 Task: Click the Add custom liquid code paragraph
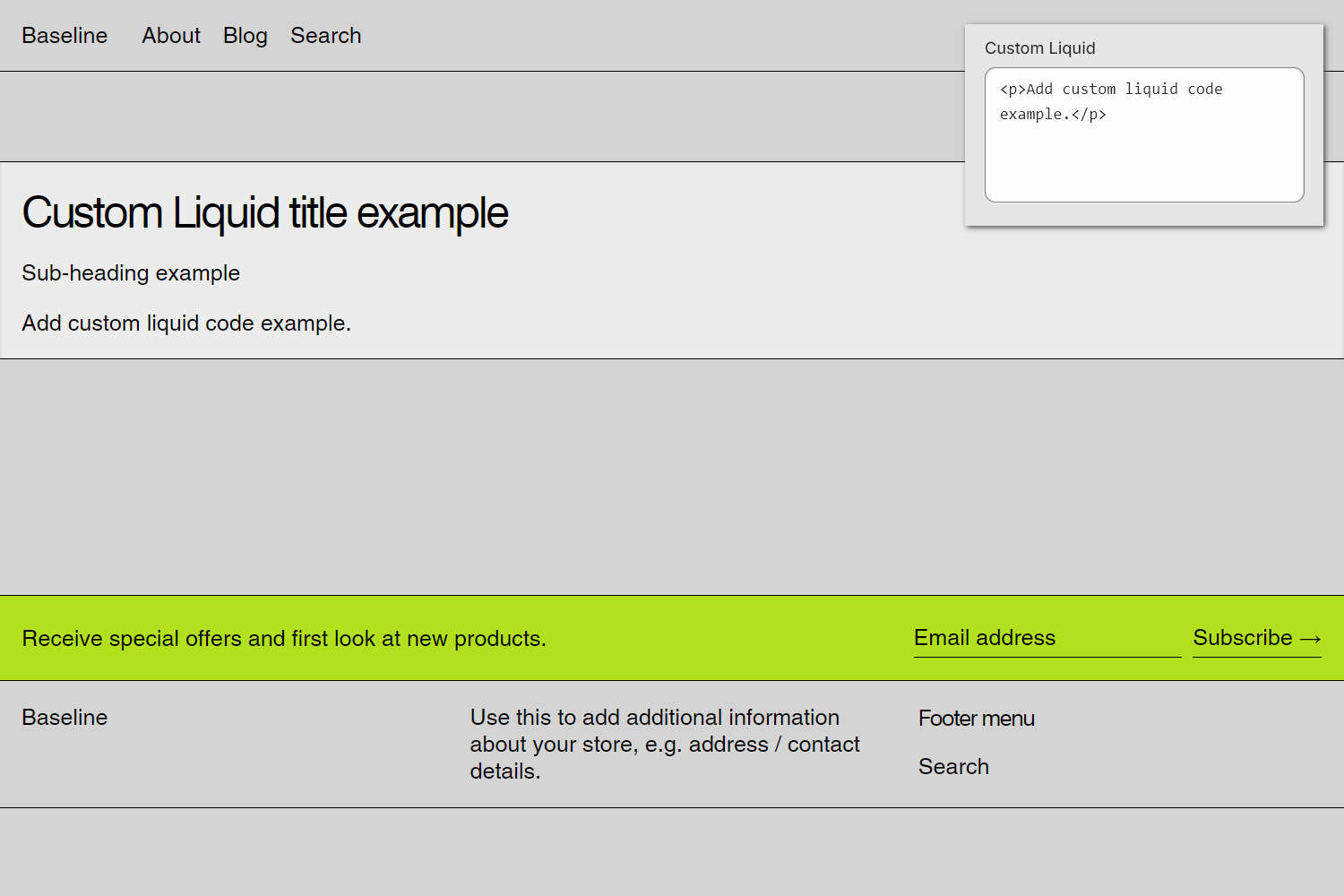tap(186, 323)
